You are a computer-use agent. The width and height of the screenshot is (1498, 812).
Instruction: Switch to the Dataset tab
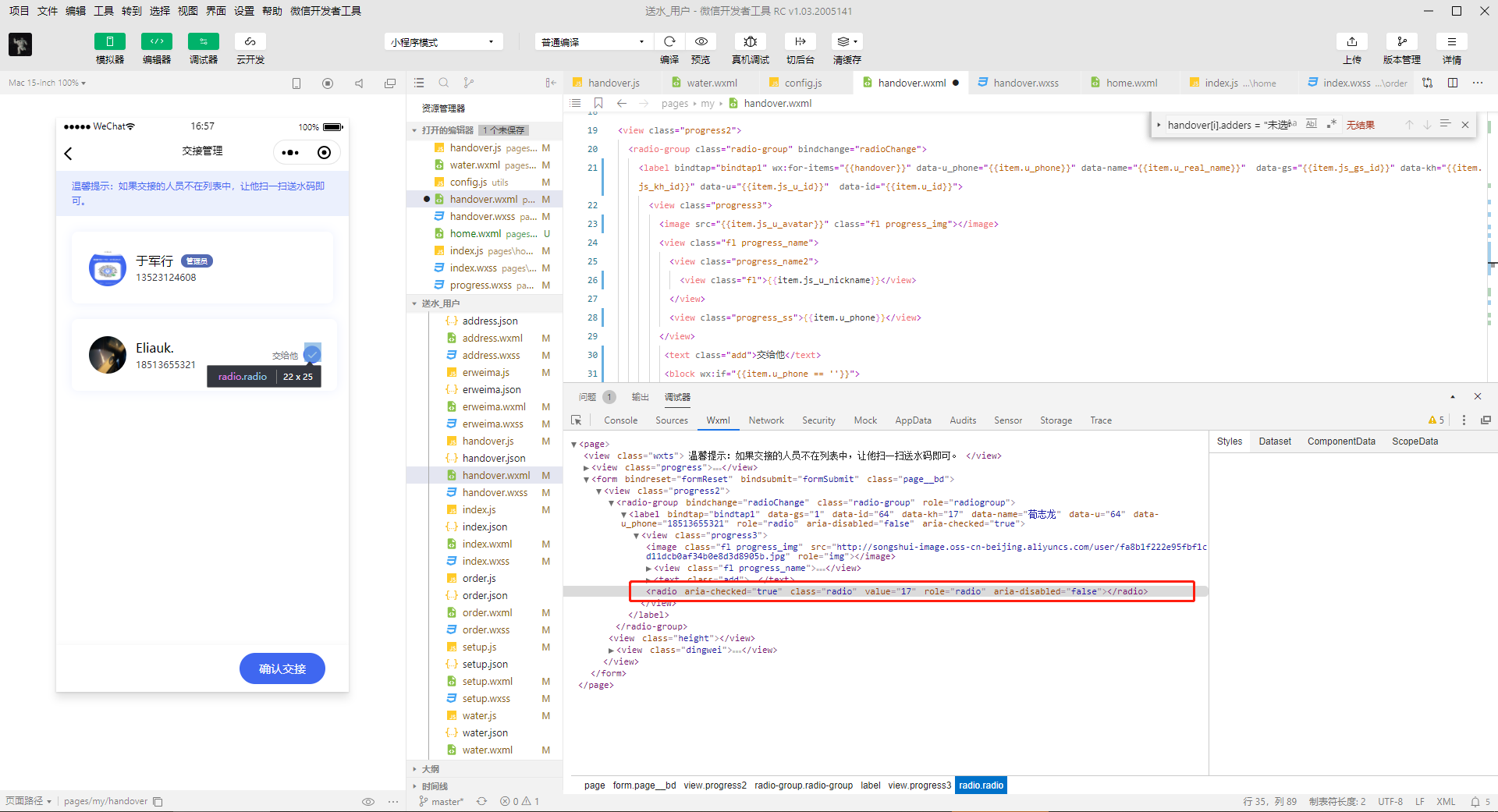tap(1275, 441)
